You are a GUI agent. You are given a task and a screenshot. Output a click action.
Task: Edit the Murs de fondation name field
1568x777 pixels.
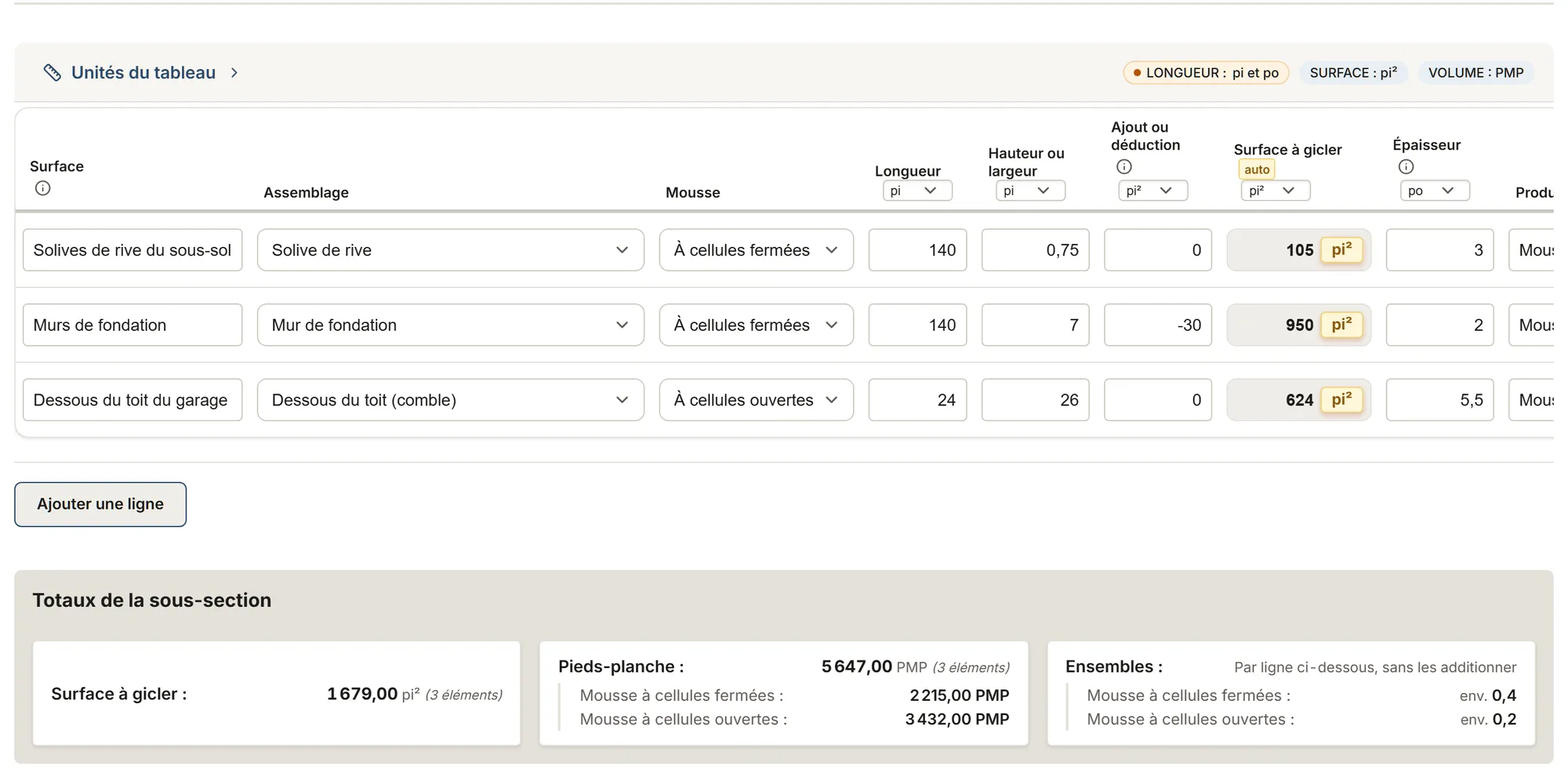pos(132,325)
